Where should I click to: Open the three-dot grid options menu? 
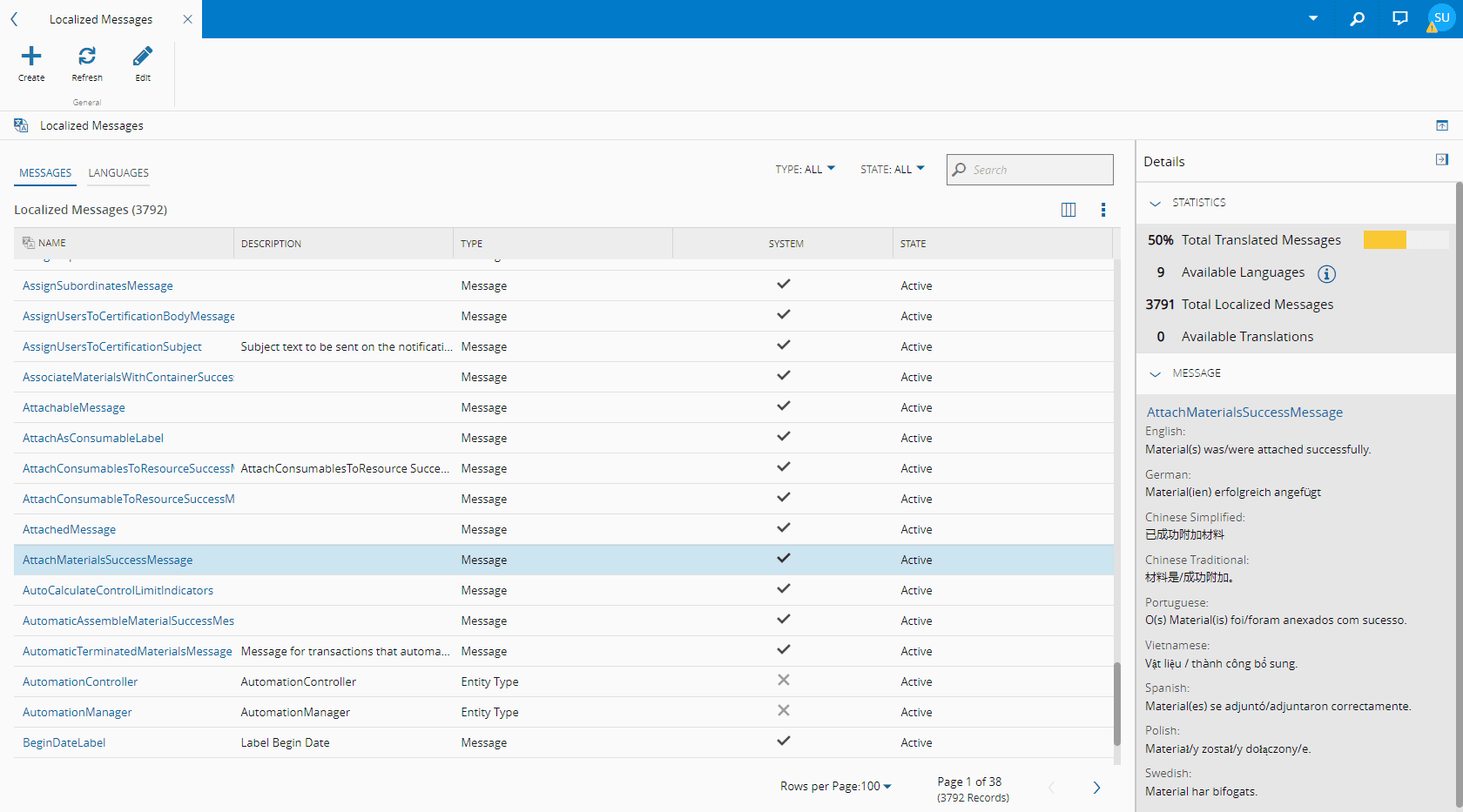1102,210
